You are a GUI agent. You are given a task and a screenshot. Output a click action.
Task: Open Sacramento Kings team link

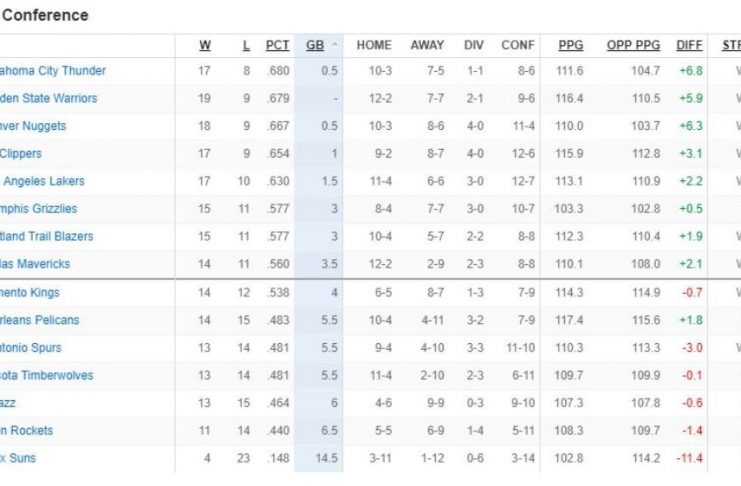30,292
